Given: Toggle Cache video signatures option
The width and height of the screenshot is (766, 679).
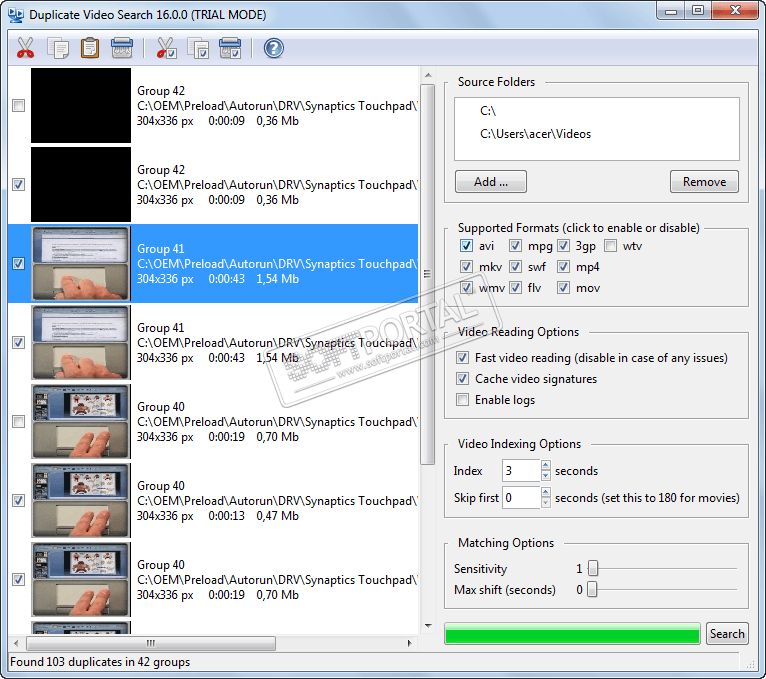Looking at the screenshot, I should coord(462,379).
